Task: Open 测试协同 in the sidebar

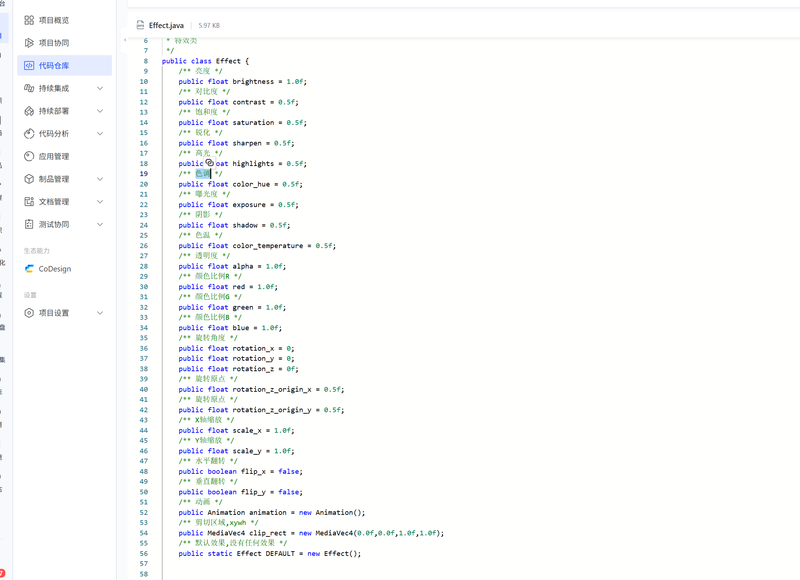Action: point(54,225)
